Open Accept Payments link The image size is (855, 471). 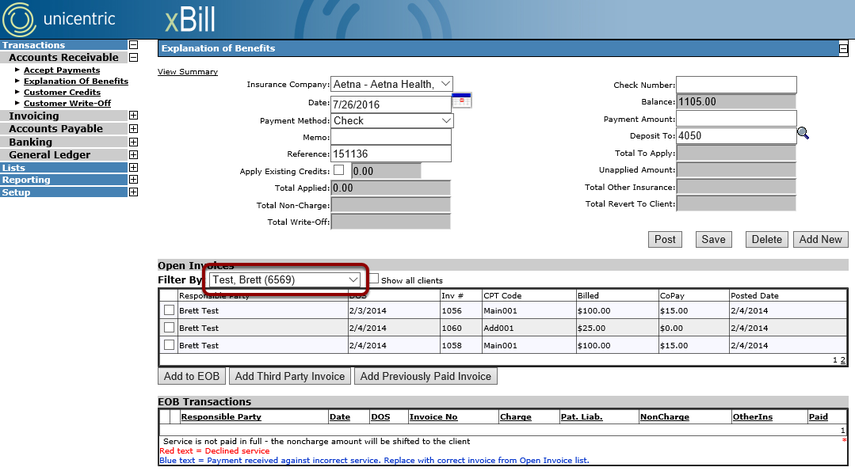(62, 70)
